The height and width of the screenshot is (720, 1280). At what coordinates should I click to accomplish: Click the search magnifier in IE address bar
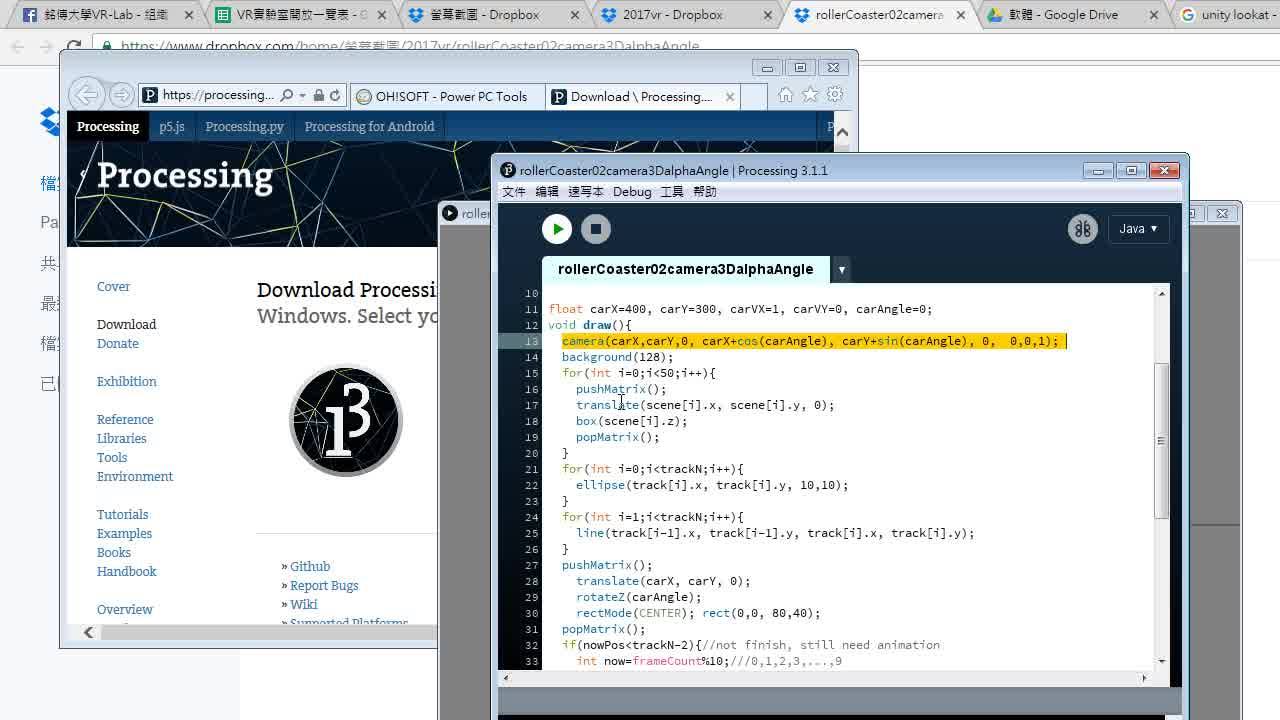pyautogui.click(x=287, y=95)
